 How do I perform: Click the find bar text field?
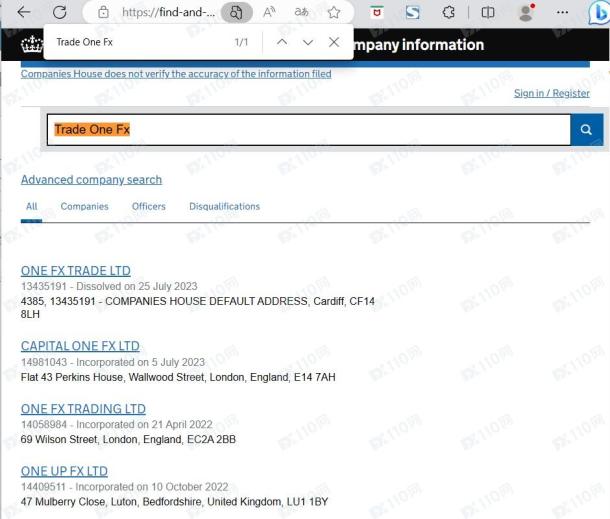click(x=140, y=42)
